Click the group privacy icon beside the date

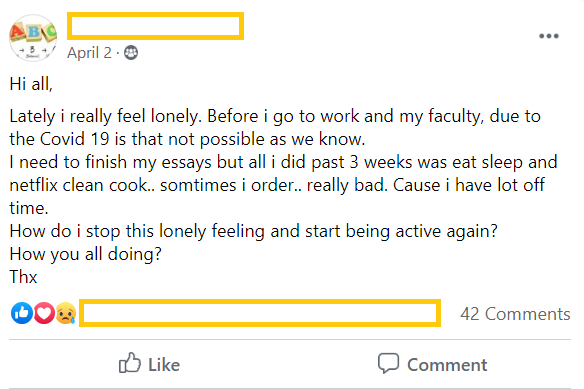click(131, 53)
